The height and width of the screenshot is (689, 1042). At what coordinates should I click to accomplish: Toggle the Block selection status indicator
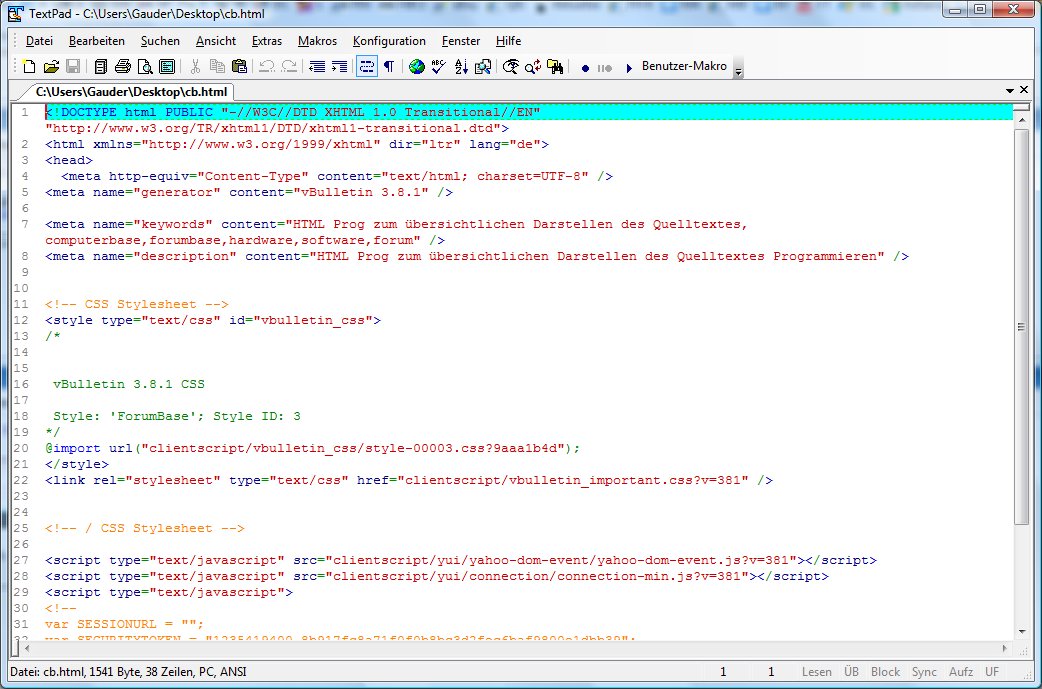tap(885, 672)
